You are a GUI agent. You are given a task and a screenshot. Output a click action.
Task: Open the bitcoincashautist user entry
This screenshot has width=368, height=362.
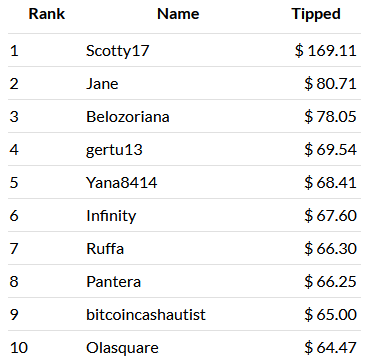click(x=146, y=315)
